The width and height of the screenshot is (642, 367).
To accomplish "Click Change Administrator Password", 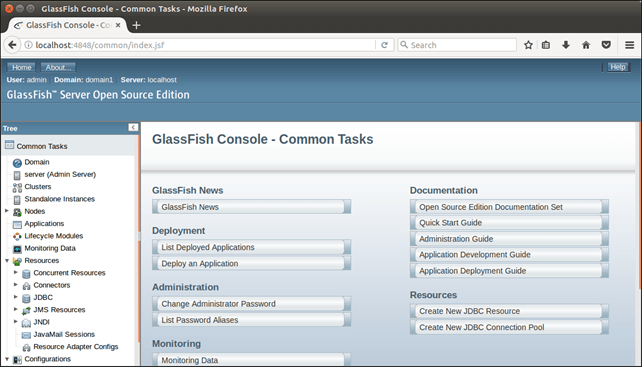I will point(251,304).
